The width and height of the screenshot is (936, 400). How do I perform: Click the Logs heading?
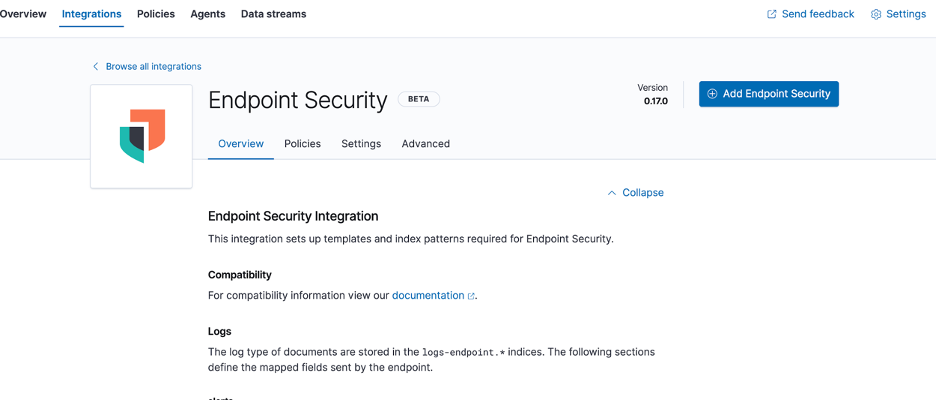coord(219,331)
